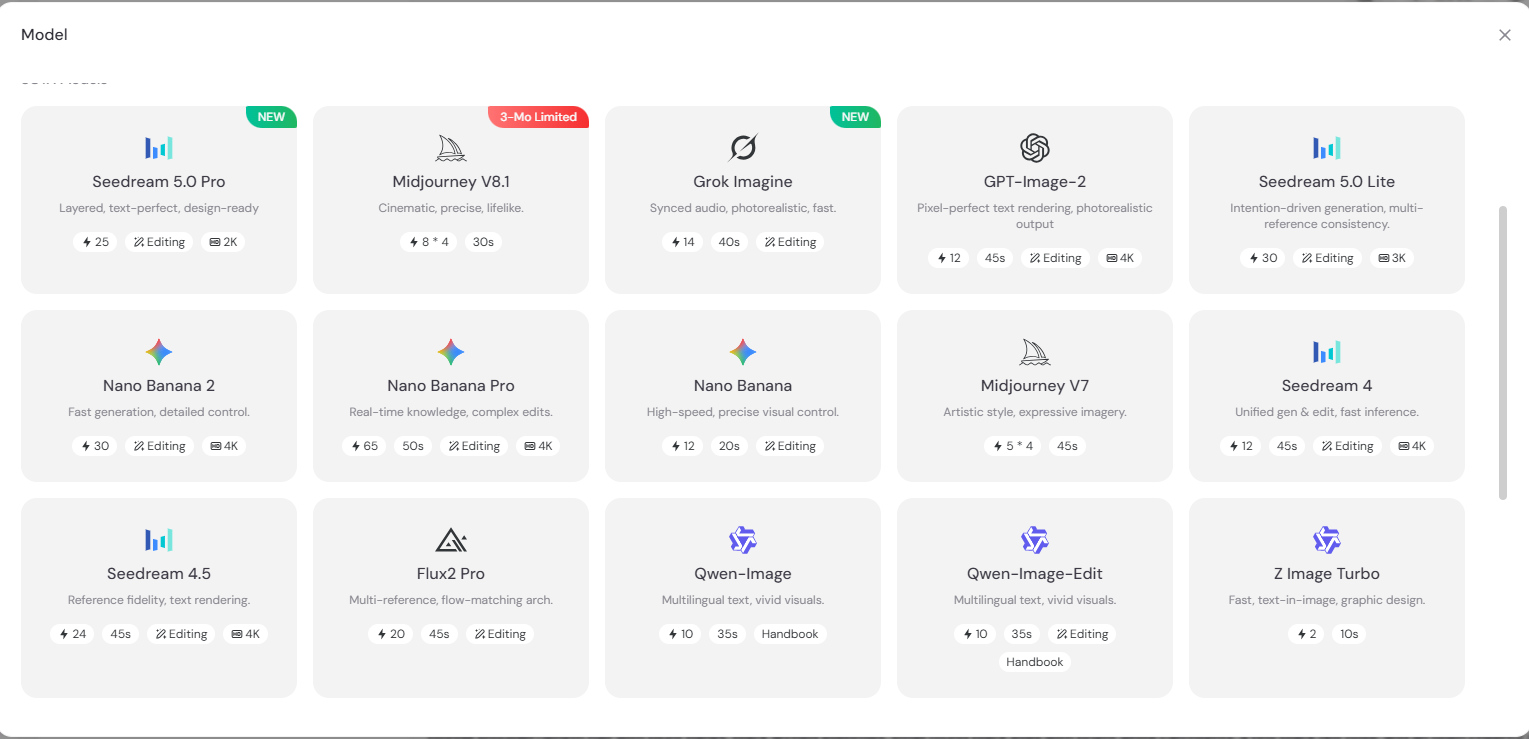The width and height of the screenshot is (1529, 739).
Task: Click the NEW badge on Grok Imagine
Action: [x=855, y=117]
